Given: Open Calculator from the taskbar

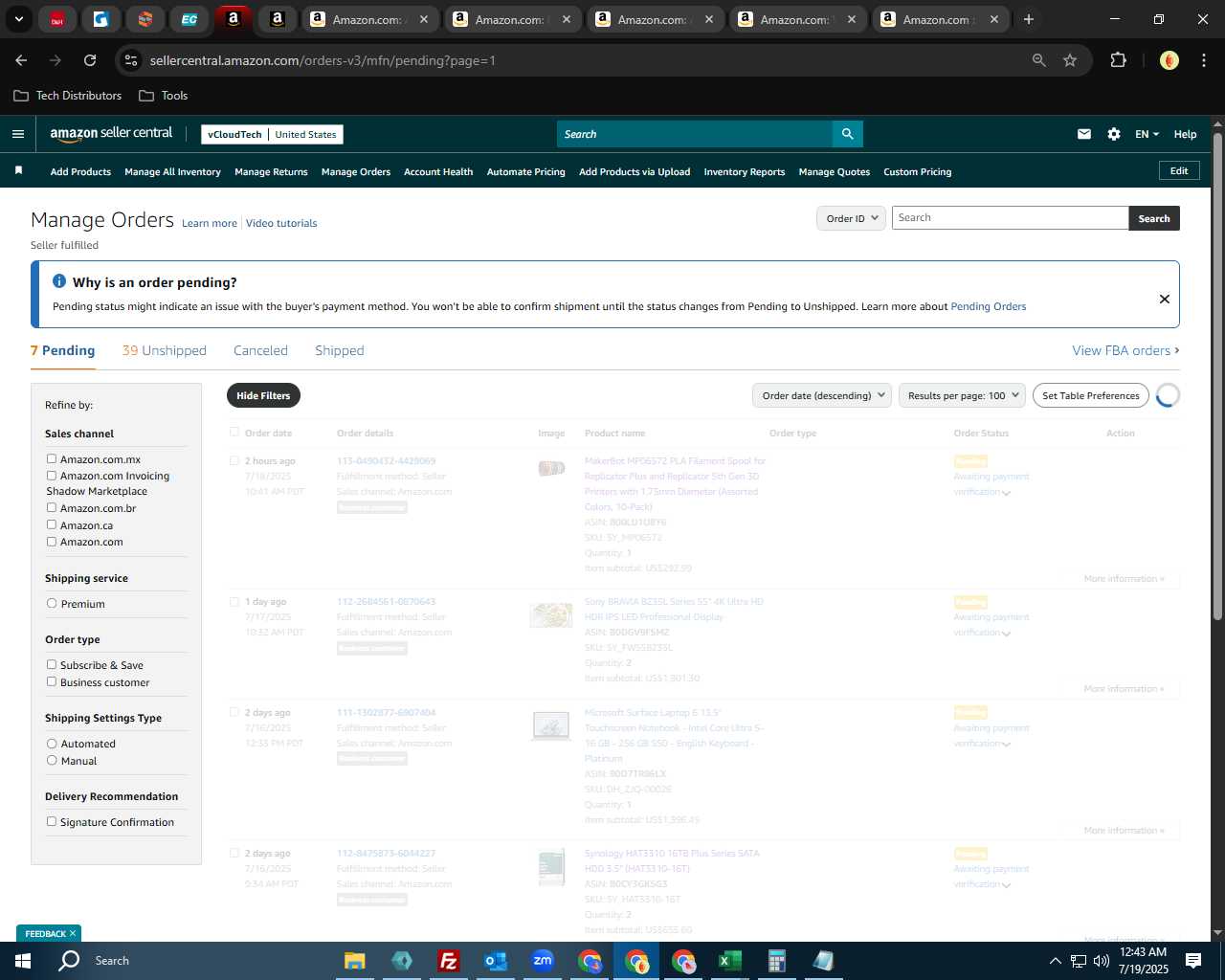Looking at the screenshot, I should tap(777, 961).
